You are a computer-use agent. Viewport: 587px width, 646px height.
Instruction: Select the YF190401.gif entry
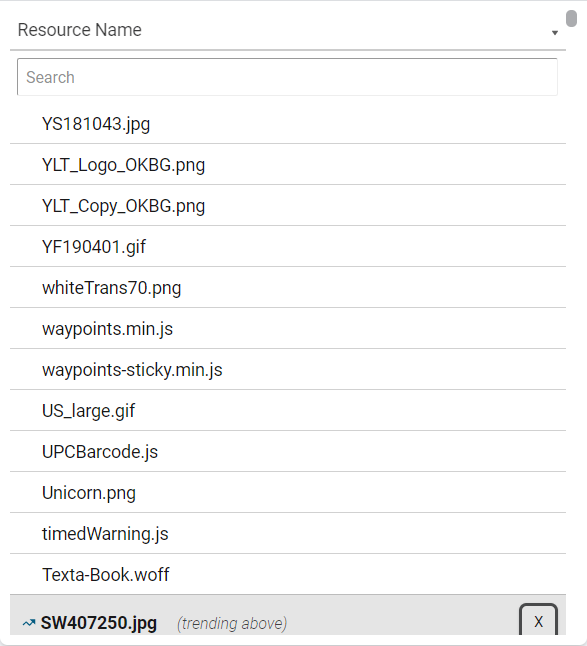click(288, 246)
